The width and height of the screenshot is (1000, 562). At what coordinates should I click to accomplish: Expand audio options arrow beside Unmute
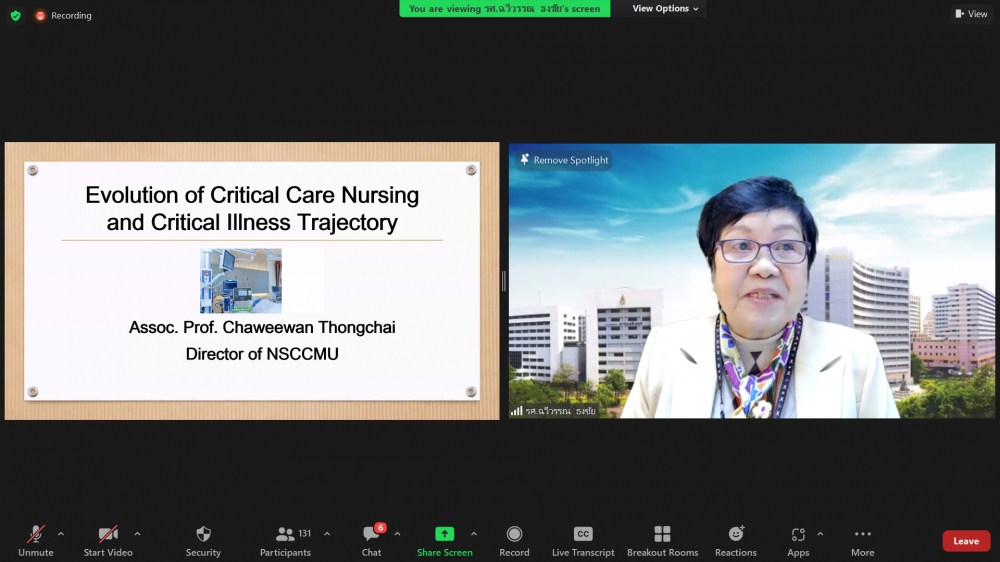click(x=61, y=534)
